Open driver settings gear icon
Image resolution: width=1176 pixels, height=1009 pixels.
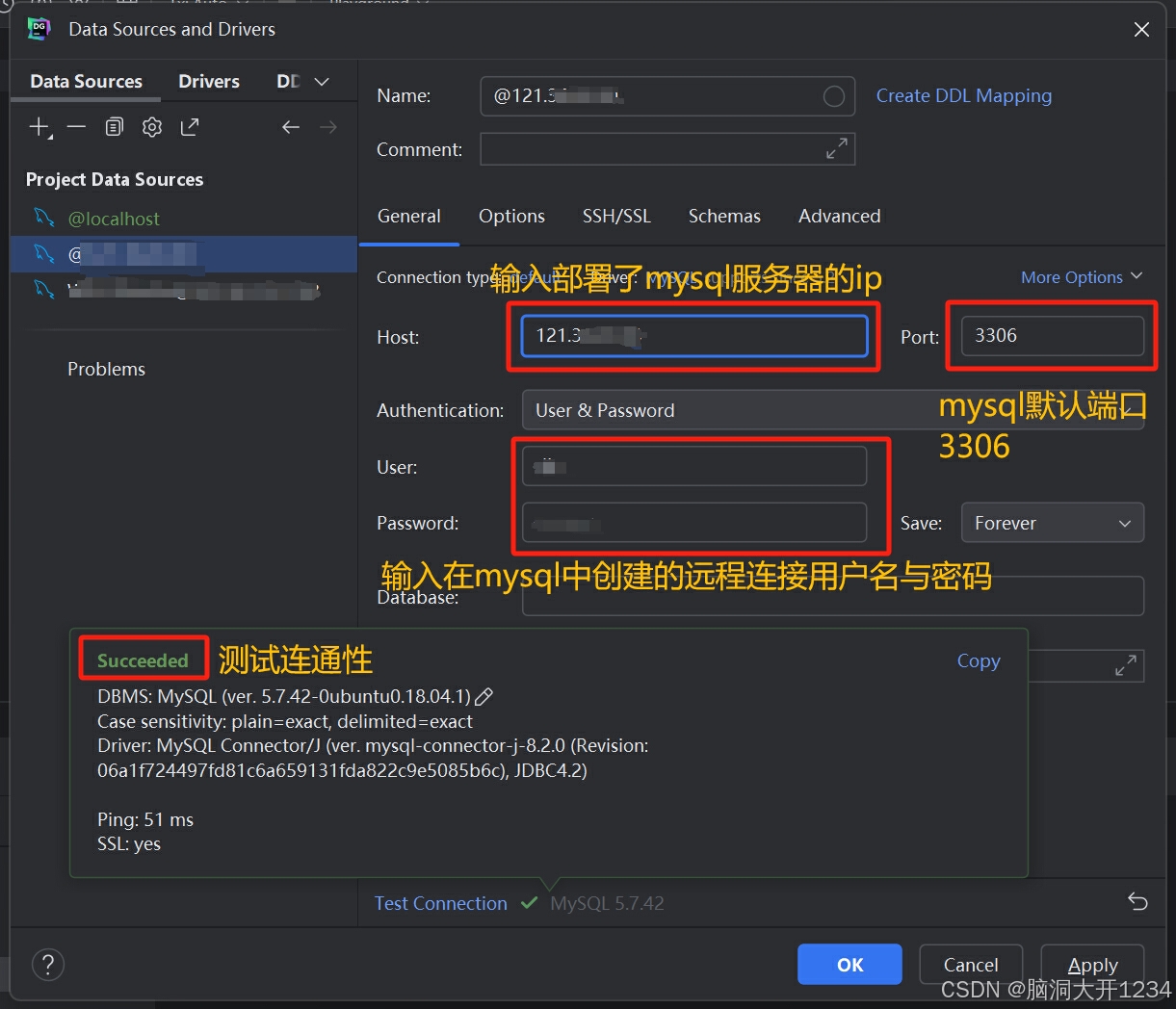point(152,127)
